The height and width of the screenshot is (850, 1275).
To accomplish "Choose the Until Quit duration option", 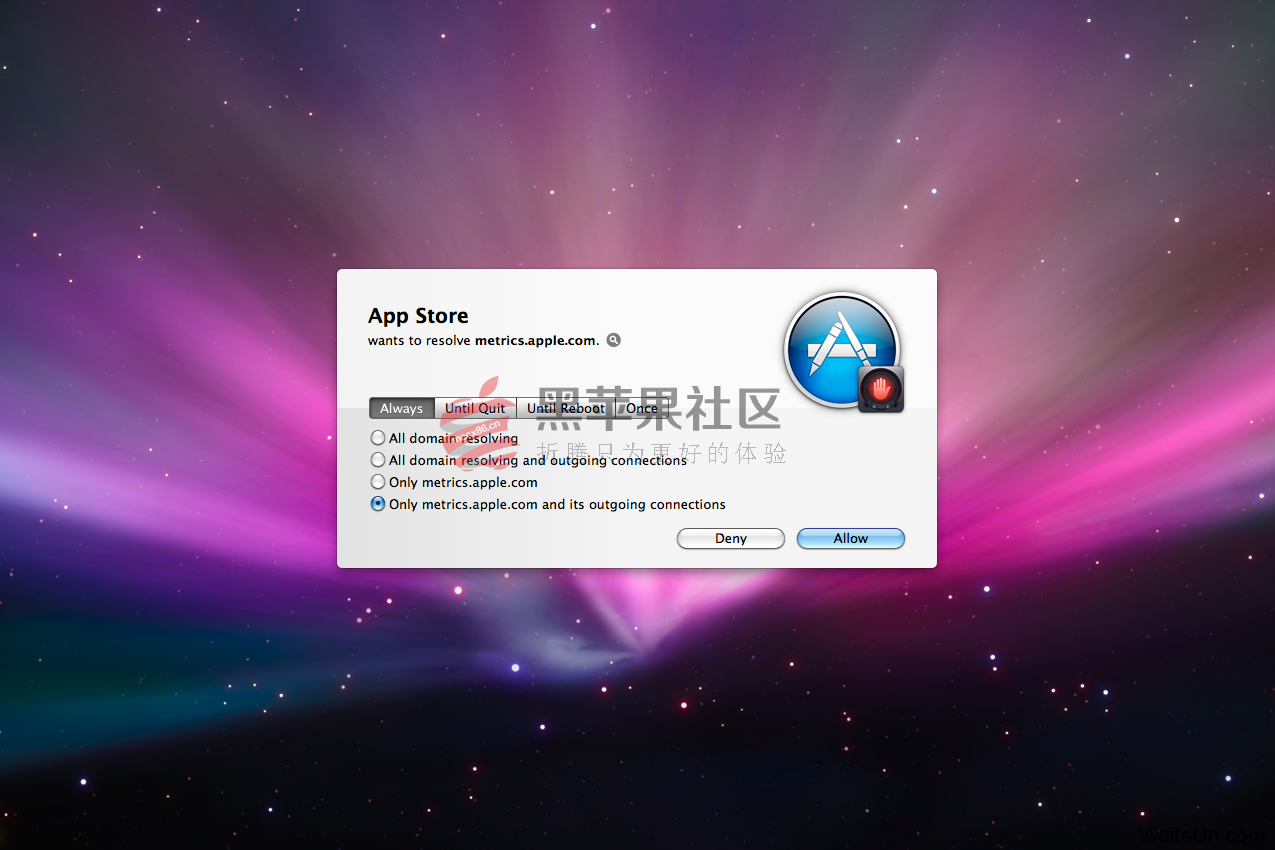I will tap(476, 408).
